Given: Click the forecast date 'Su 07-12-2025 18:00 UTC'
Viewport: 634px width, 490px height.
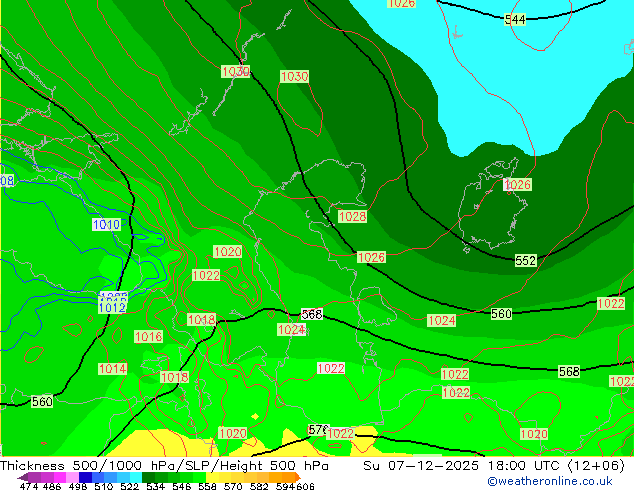Looking at the screenshot, I should coord(463,466).
